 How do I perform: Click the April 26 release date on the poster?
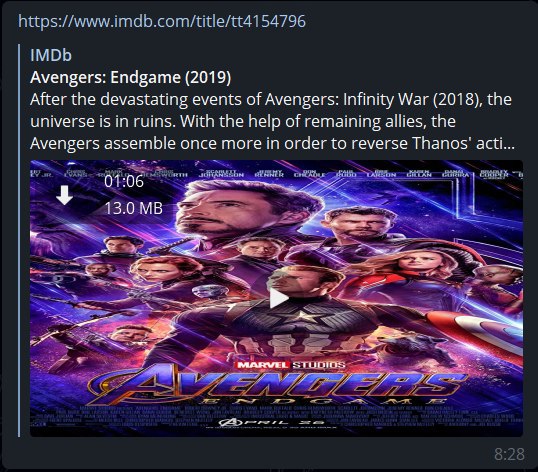point(273,423)
